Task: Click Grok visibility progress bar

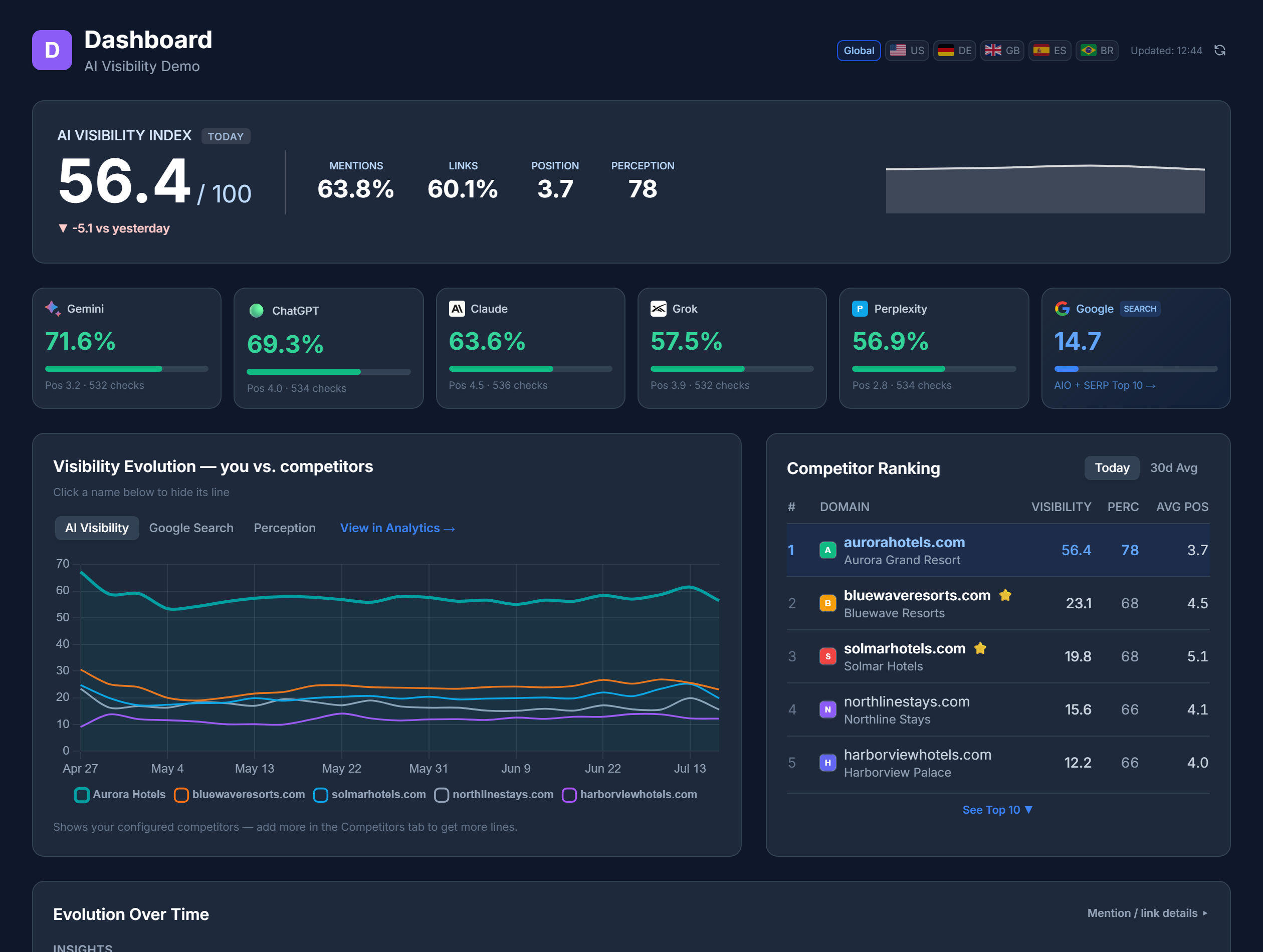Action: (x=732, y=369)
